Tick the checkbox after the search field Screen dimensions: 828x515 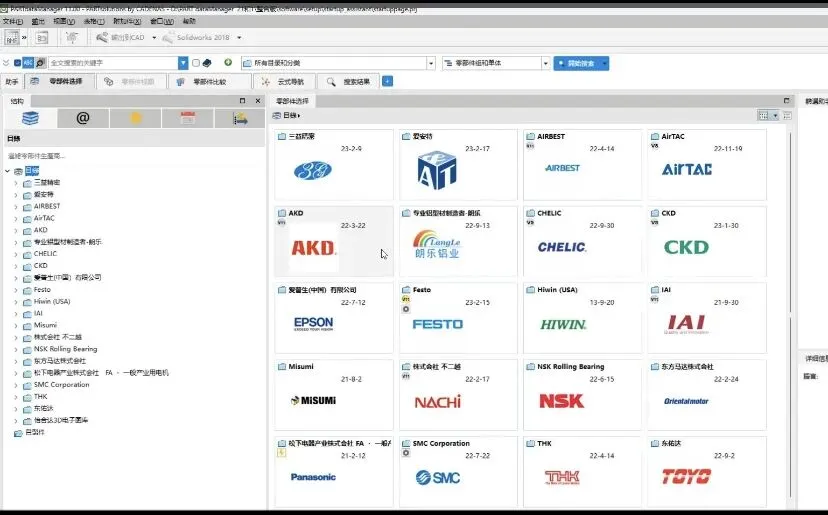point(196,63)
